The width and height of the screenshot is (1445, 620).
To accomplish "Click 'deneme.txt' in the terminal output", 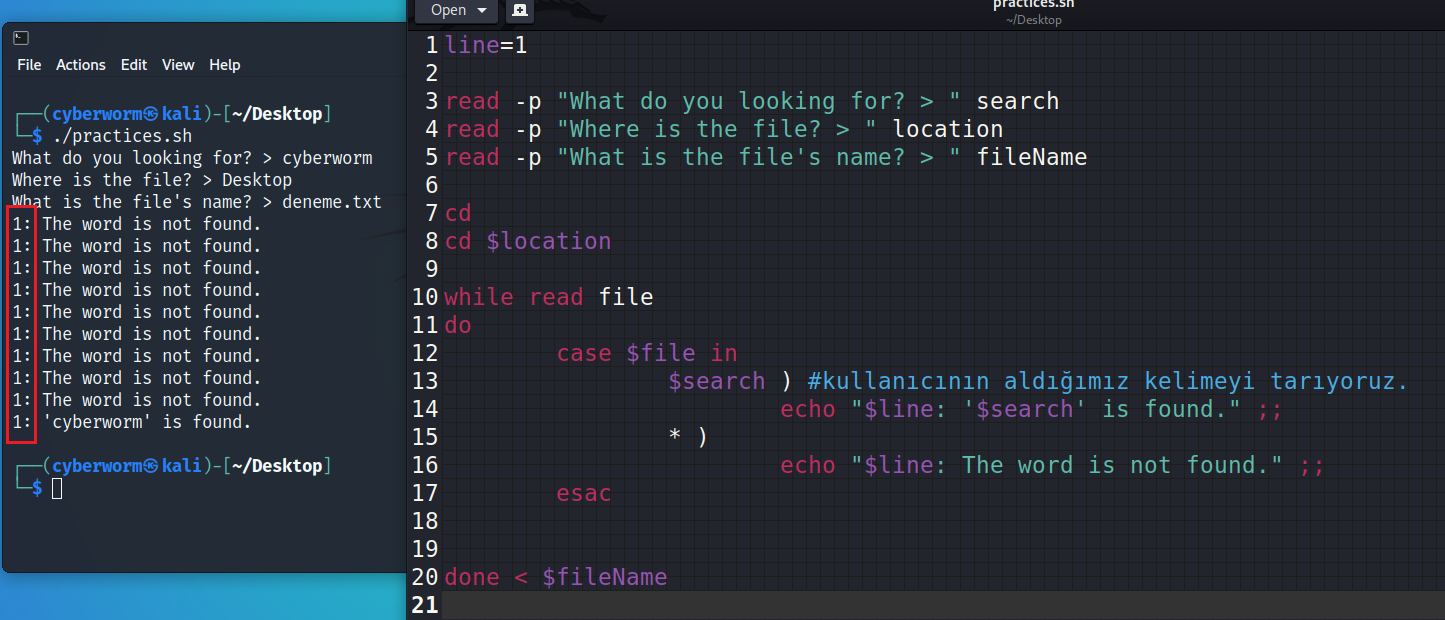I will 331,202.
